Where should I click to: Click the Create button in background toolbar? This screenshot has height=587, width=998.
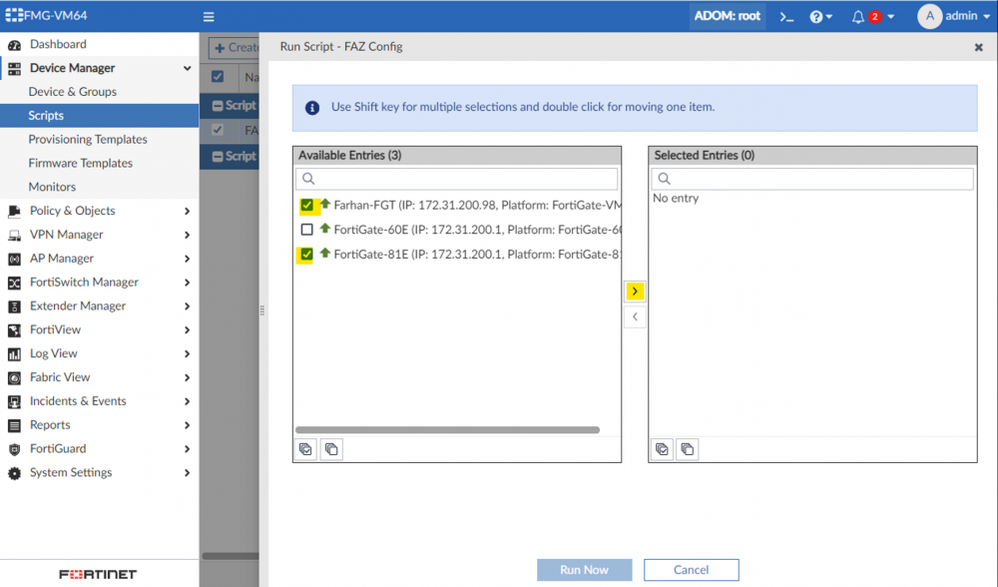(x=234, y=48)
